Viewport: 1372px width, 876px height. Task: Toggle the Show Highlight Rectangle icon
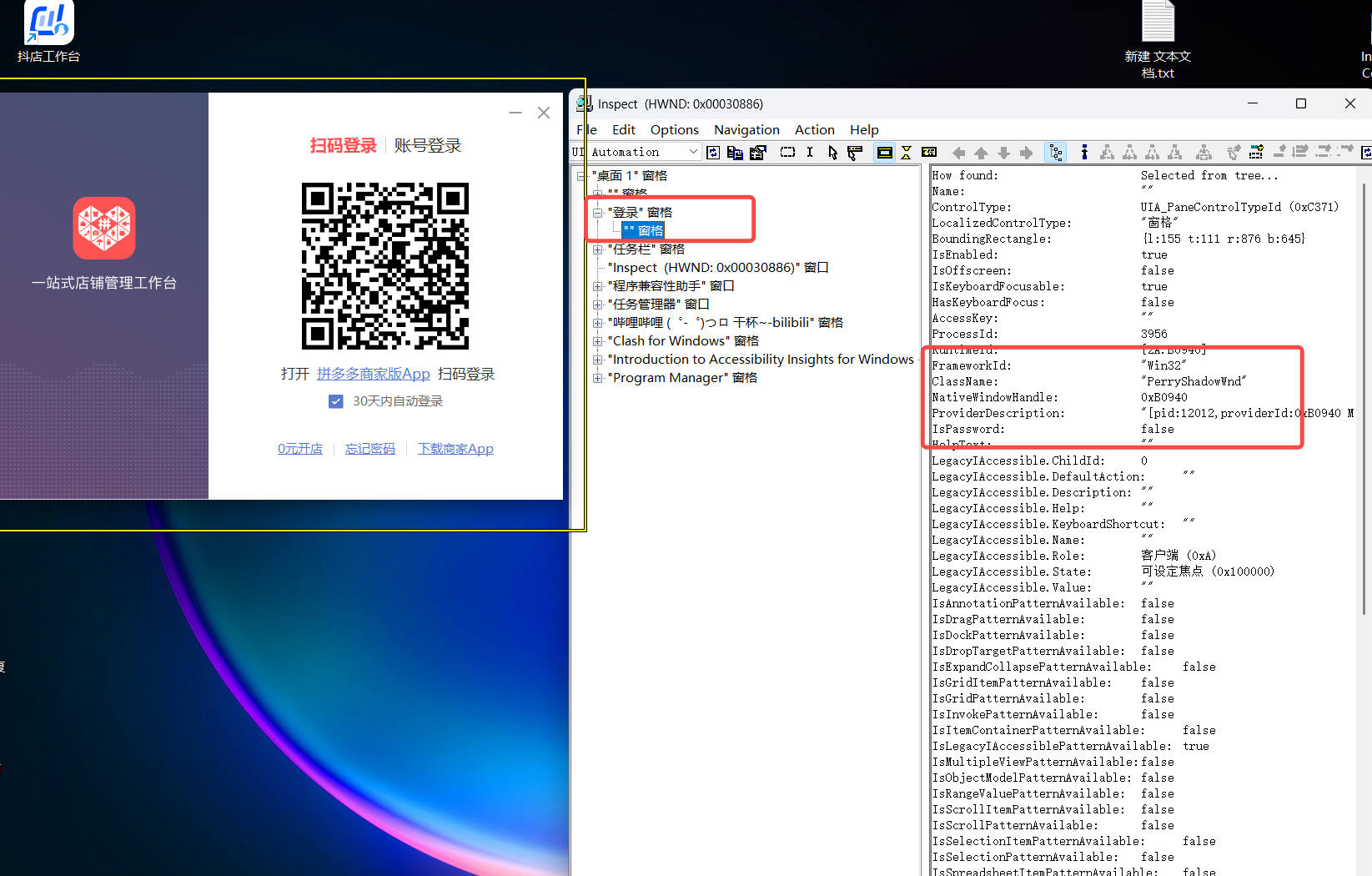(884, 152)
